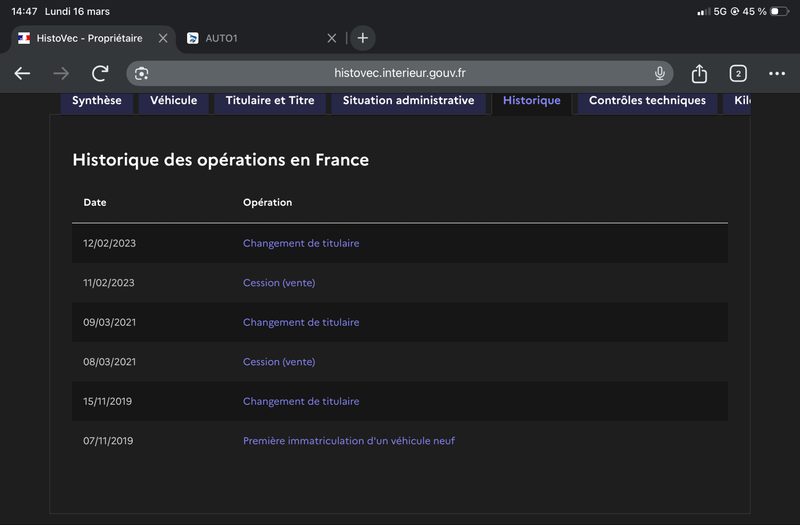Show the Contrôles techniques tab
This screenshot has width=800, height=525.
[x=647, y=101]
